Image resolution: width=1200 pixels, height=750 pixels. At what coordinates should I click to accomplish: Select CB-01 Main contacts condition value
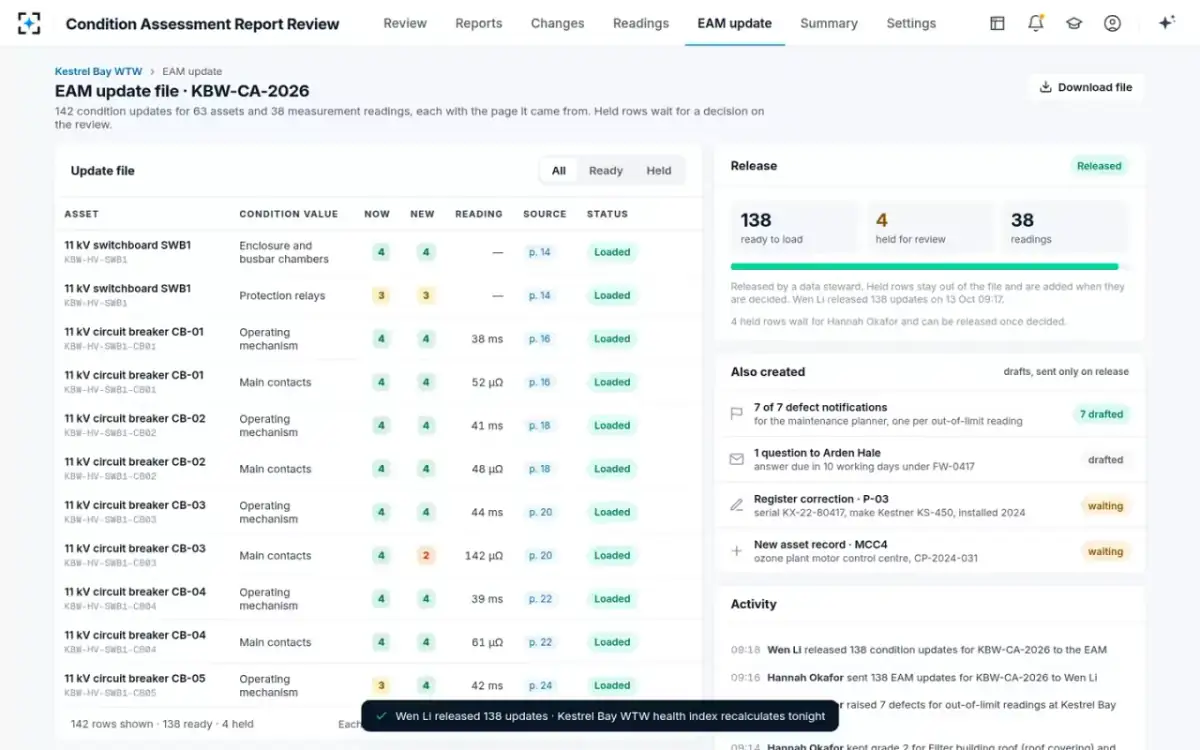click(x=275, y=382)
